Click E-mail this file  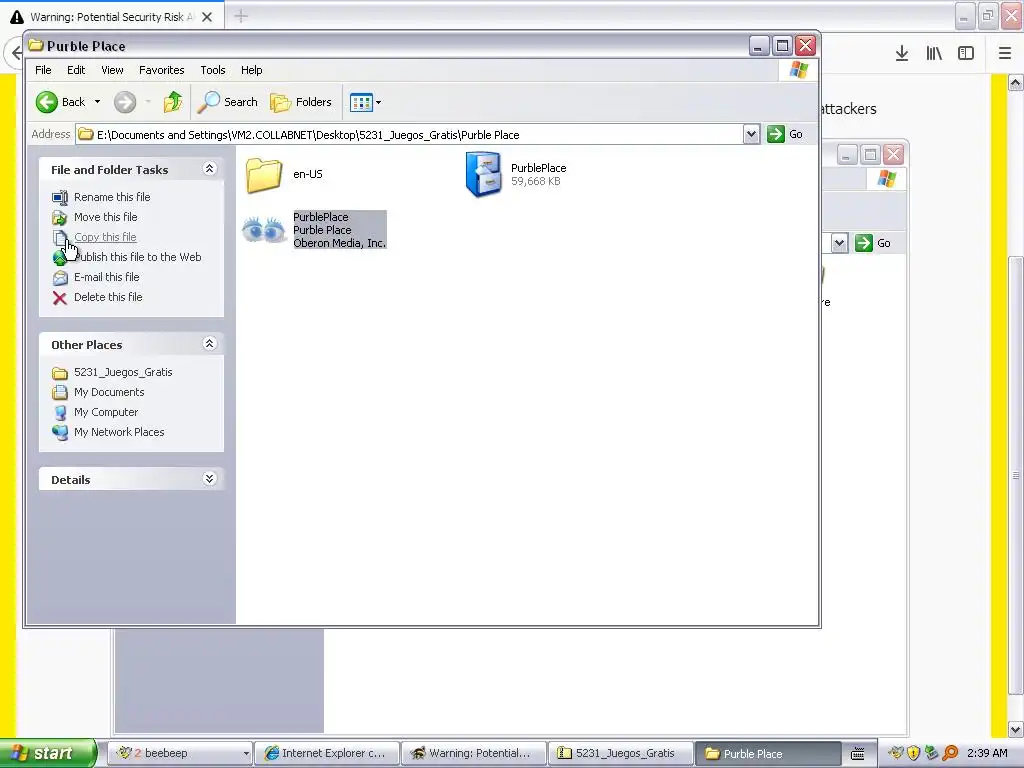(x=106, y=277)
